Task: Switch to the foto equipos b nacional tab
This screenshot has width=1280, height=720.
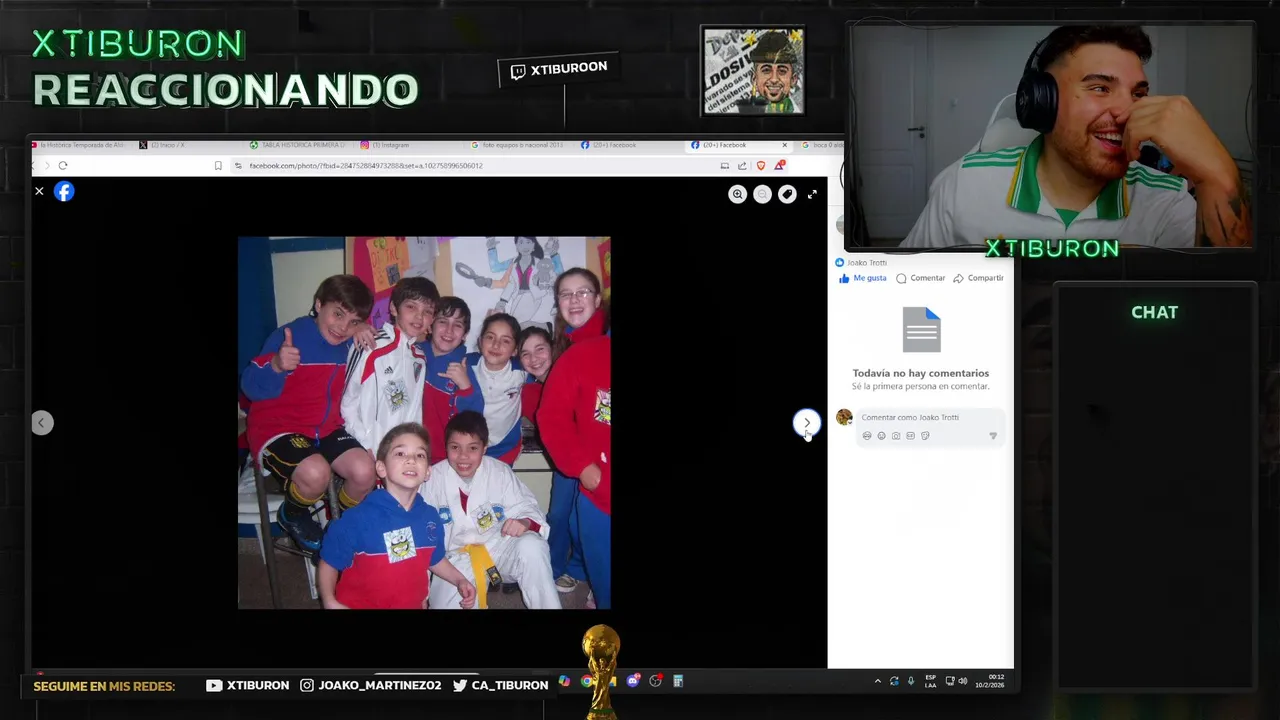Action: click(520, 145)
